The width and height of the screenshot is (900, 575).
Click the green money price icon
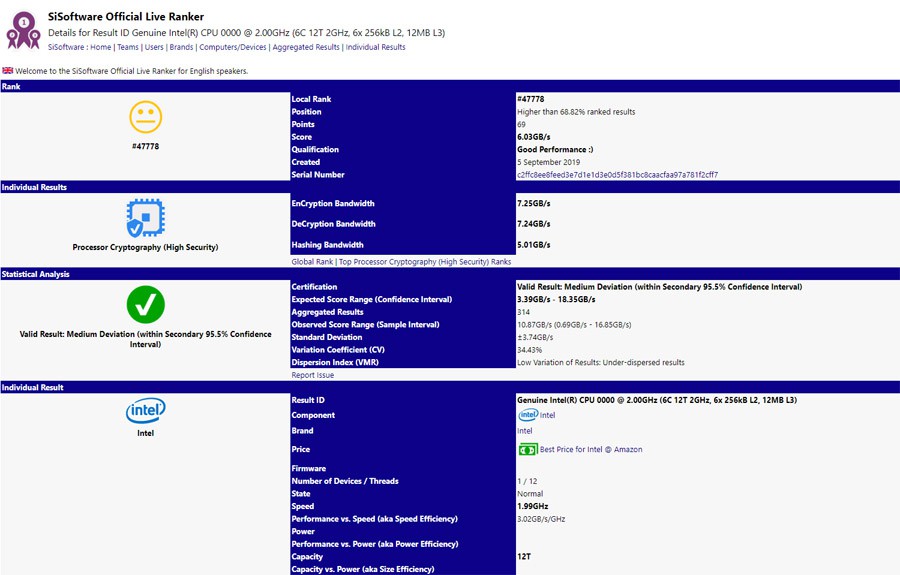(x=527, y=449)
